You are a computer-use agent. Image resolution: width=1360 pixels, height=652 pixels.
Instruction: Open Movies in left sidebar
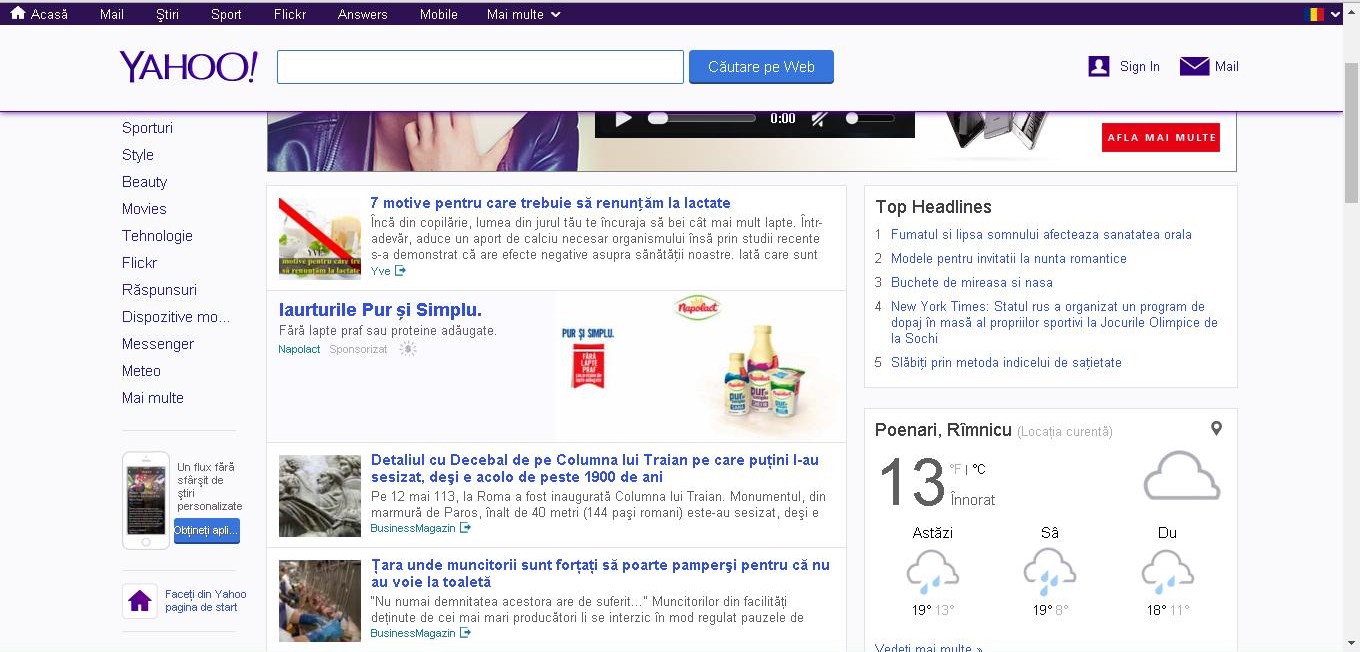pyautogui.click(x=144, y=209)
